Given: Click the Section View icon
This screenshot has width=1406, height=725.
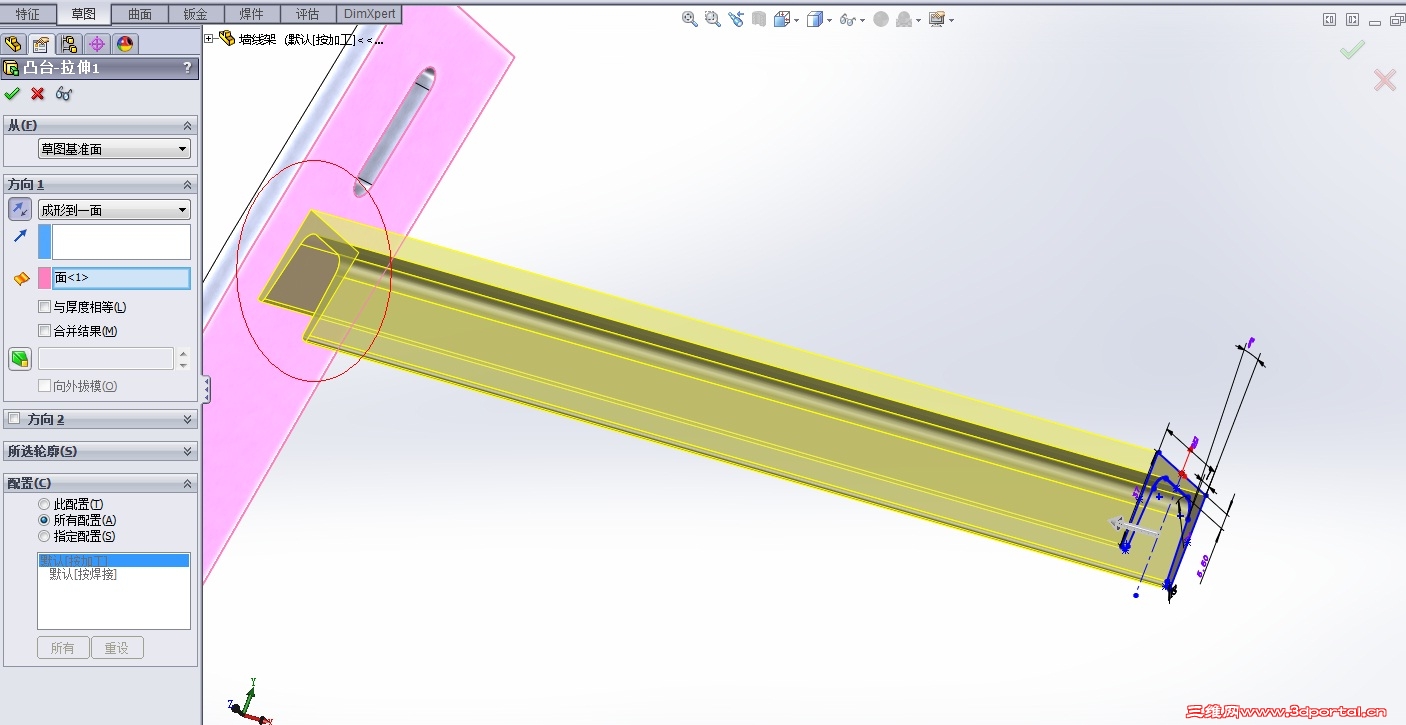Looking at the screenshot, I should tap(759, 19).
